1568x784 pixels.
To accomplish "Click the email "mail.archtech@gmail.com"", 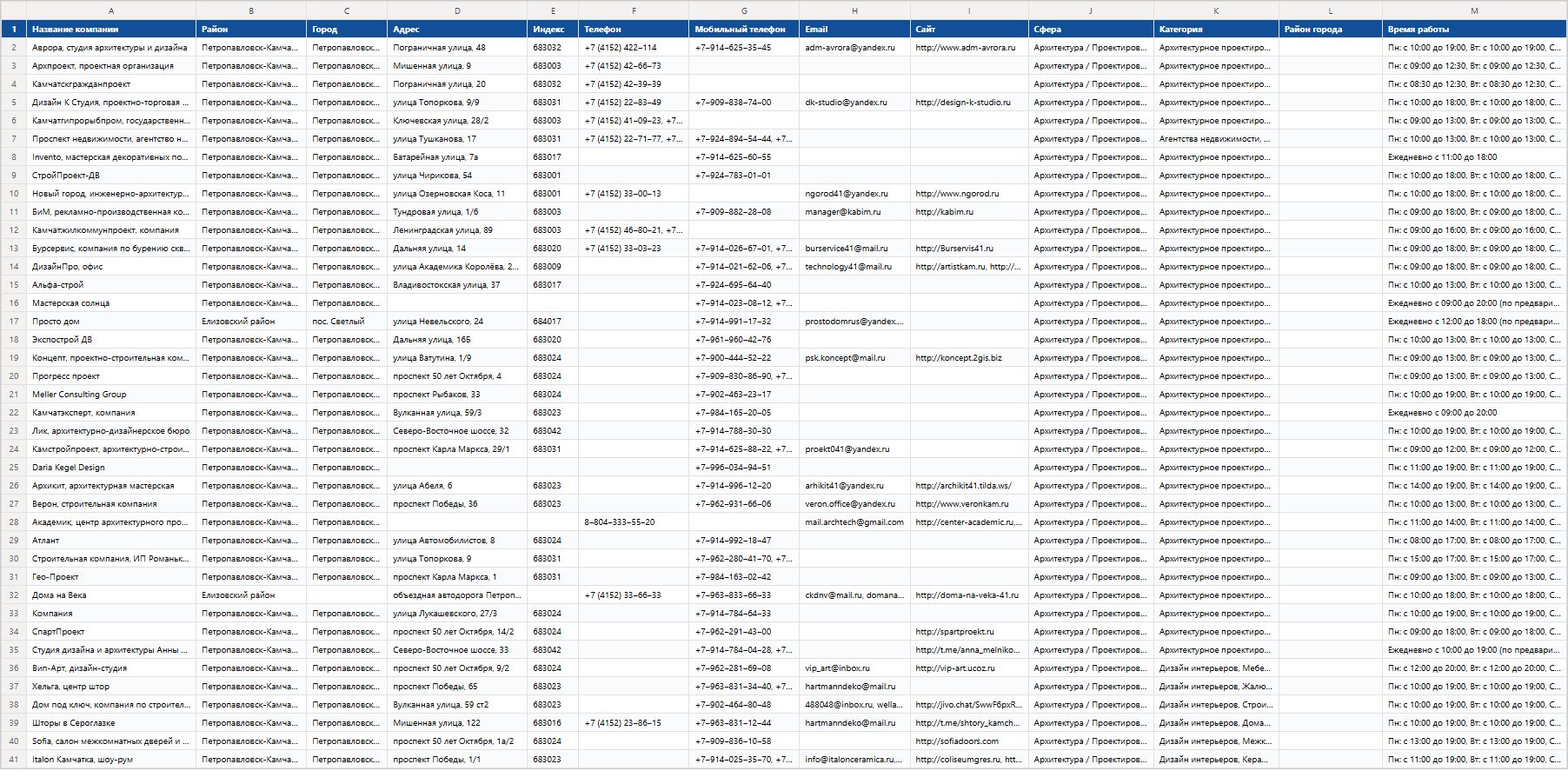I will [x=854, y=522].
